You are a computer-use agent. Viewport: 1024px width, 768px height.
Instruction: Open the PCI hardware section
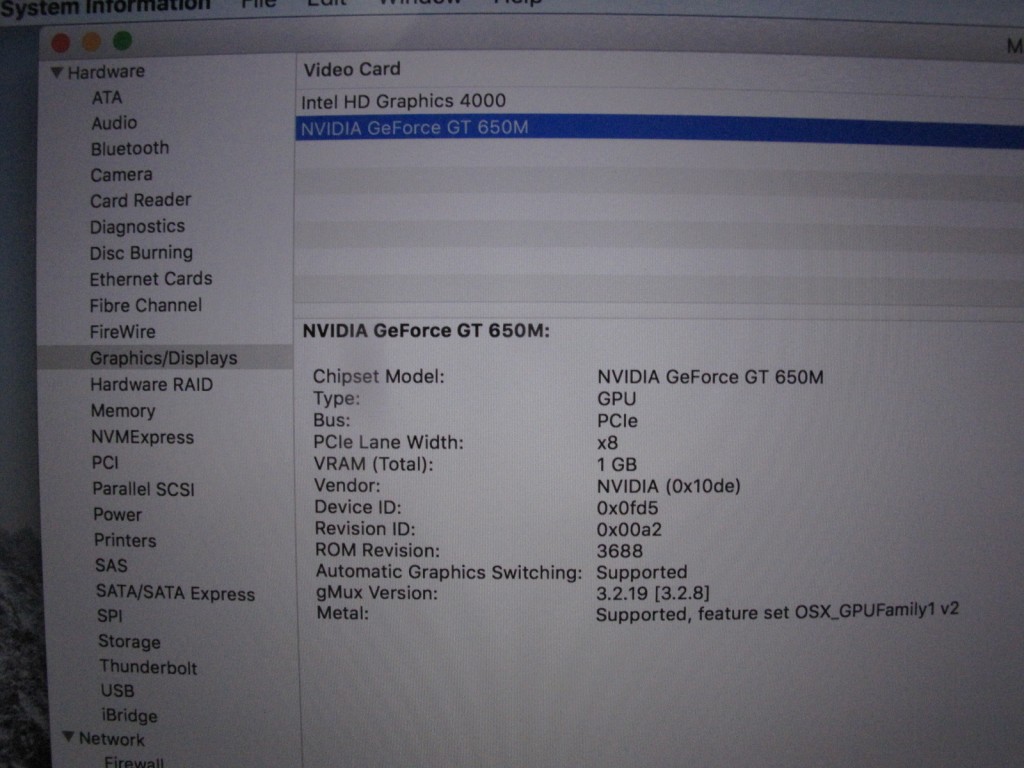tap(105, 463)
